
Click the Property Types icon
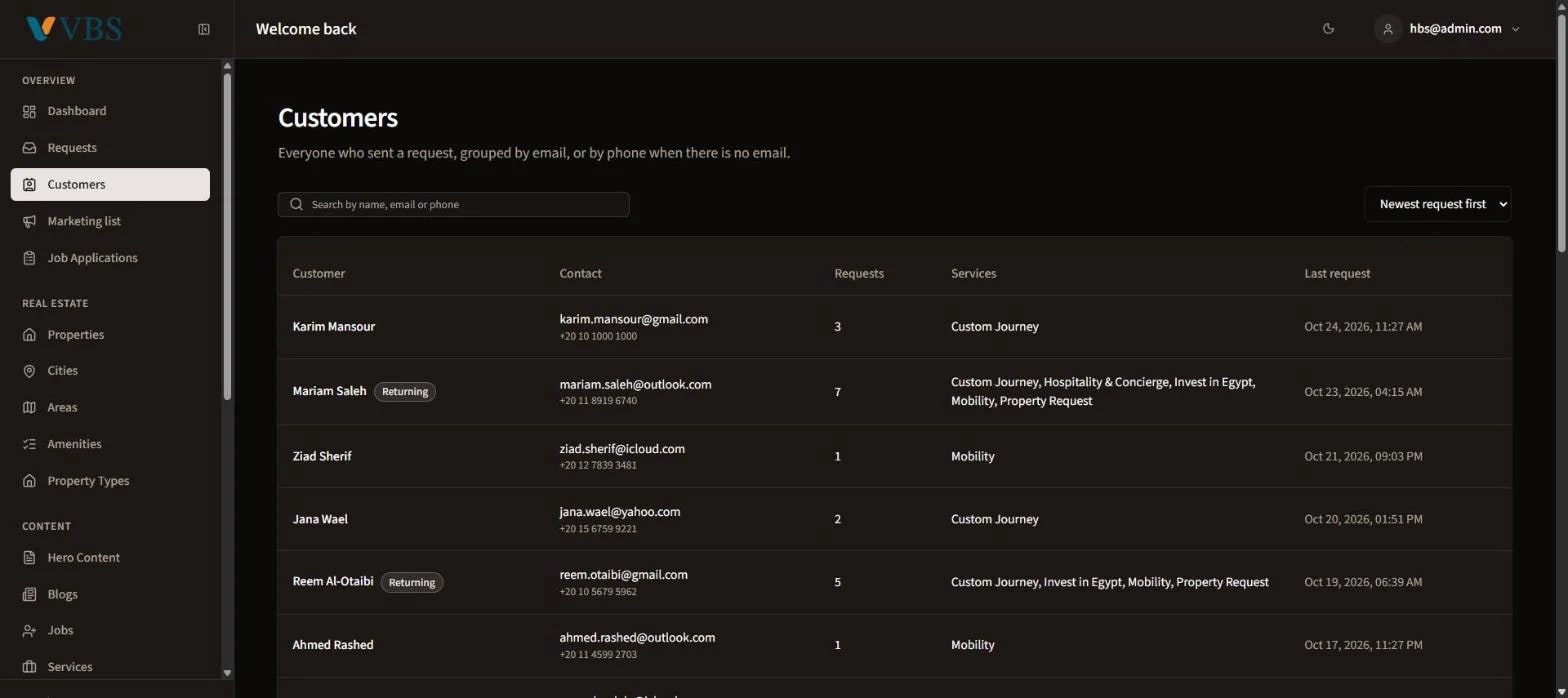coord(29,481)
